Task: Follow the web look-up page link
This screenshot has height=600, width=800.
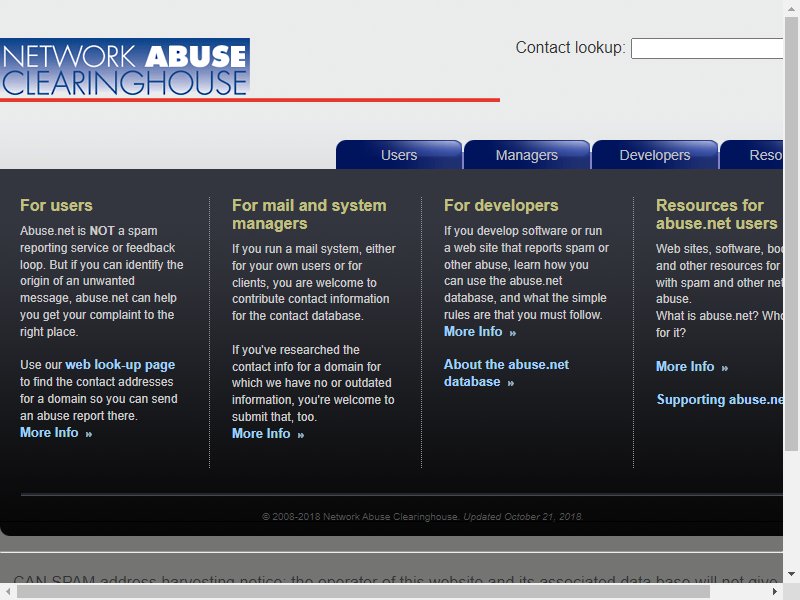Action: click(x=120, y=365)
